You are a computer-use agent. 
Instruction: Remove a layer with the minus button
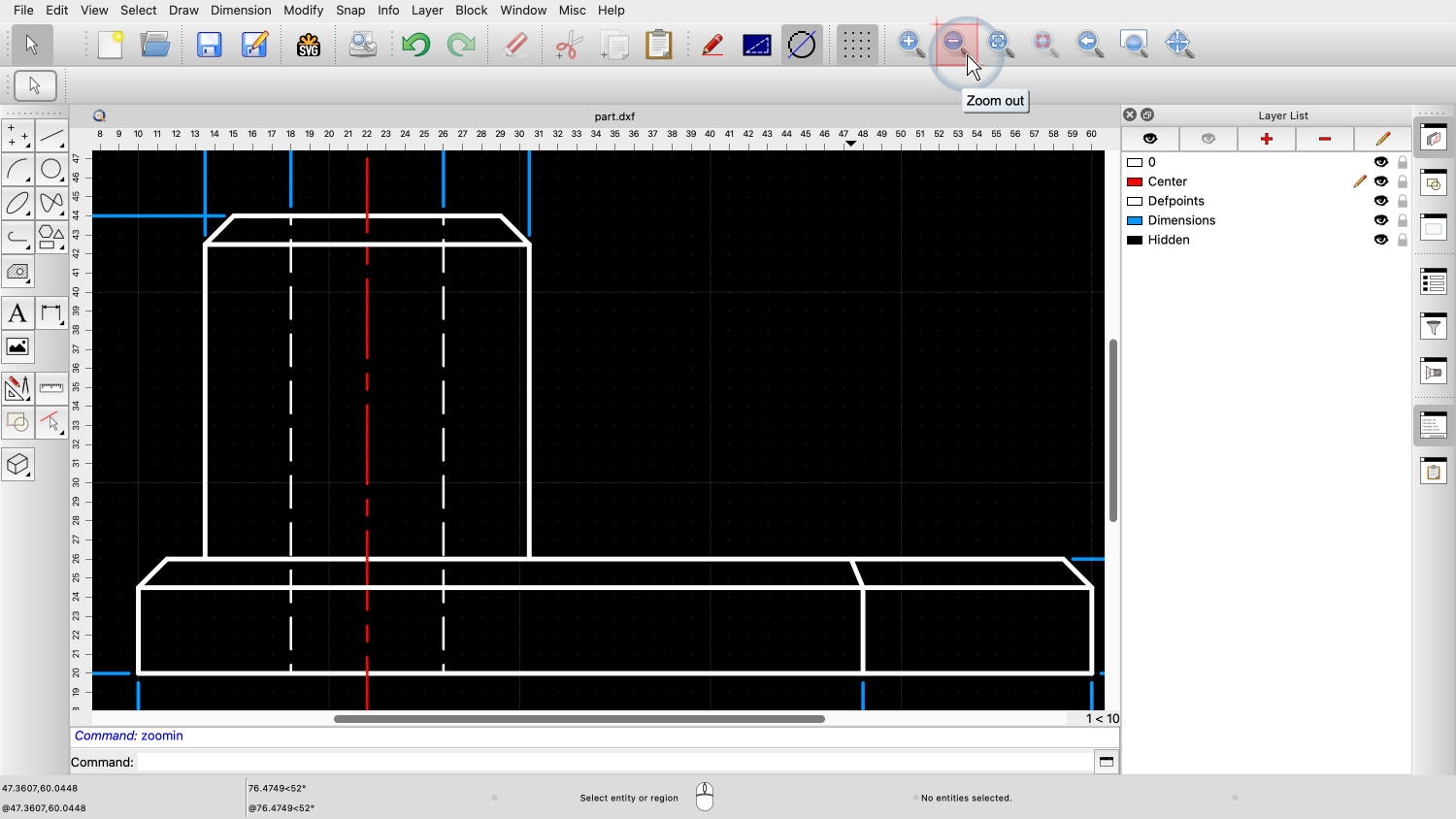[x=1324, y=139]
